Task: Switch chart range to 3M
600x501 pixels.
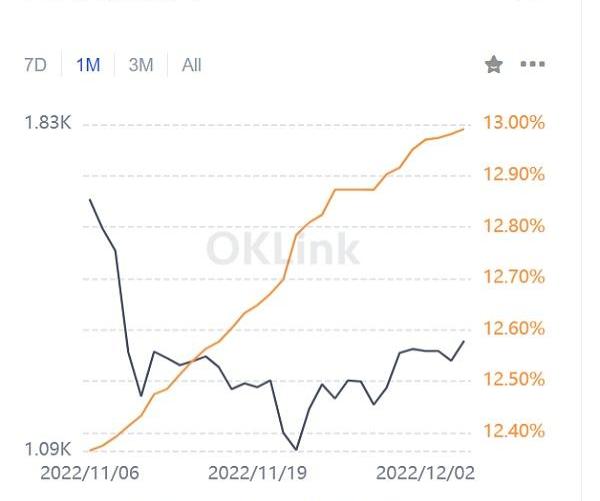Action: [141, 65]
